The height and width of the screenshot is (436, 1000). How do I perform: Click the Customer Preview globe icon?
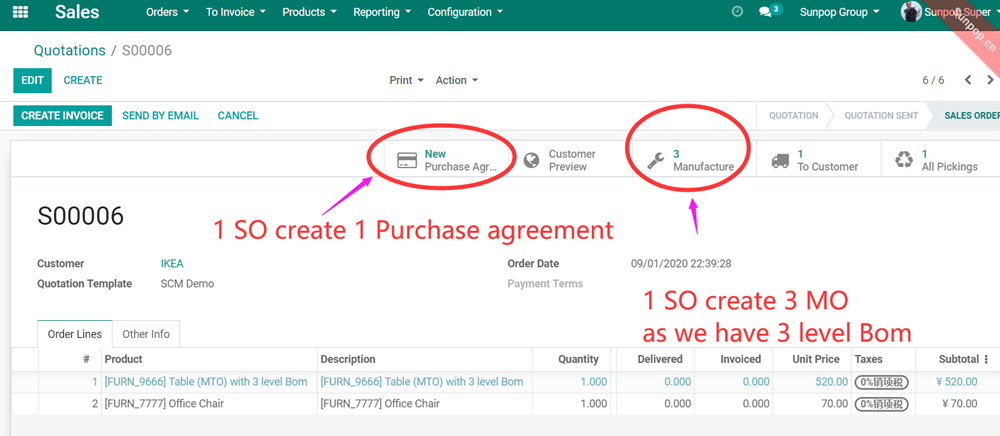531,160
